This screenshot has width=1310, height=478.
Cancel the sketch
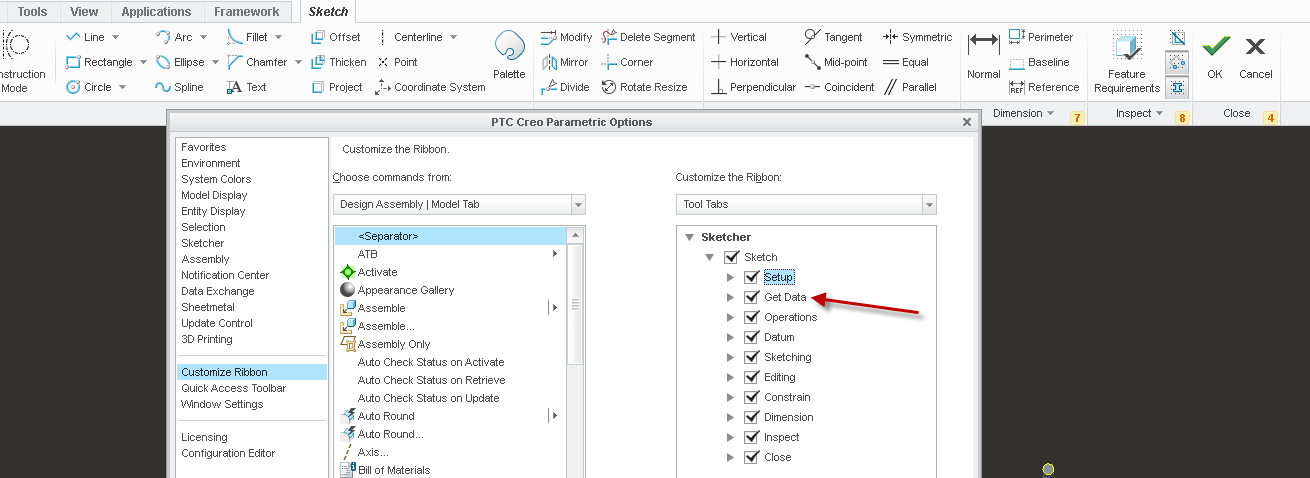coord(1256,55)
